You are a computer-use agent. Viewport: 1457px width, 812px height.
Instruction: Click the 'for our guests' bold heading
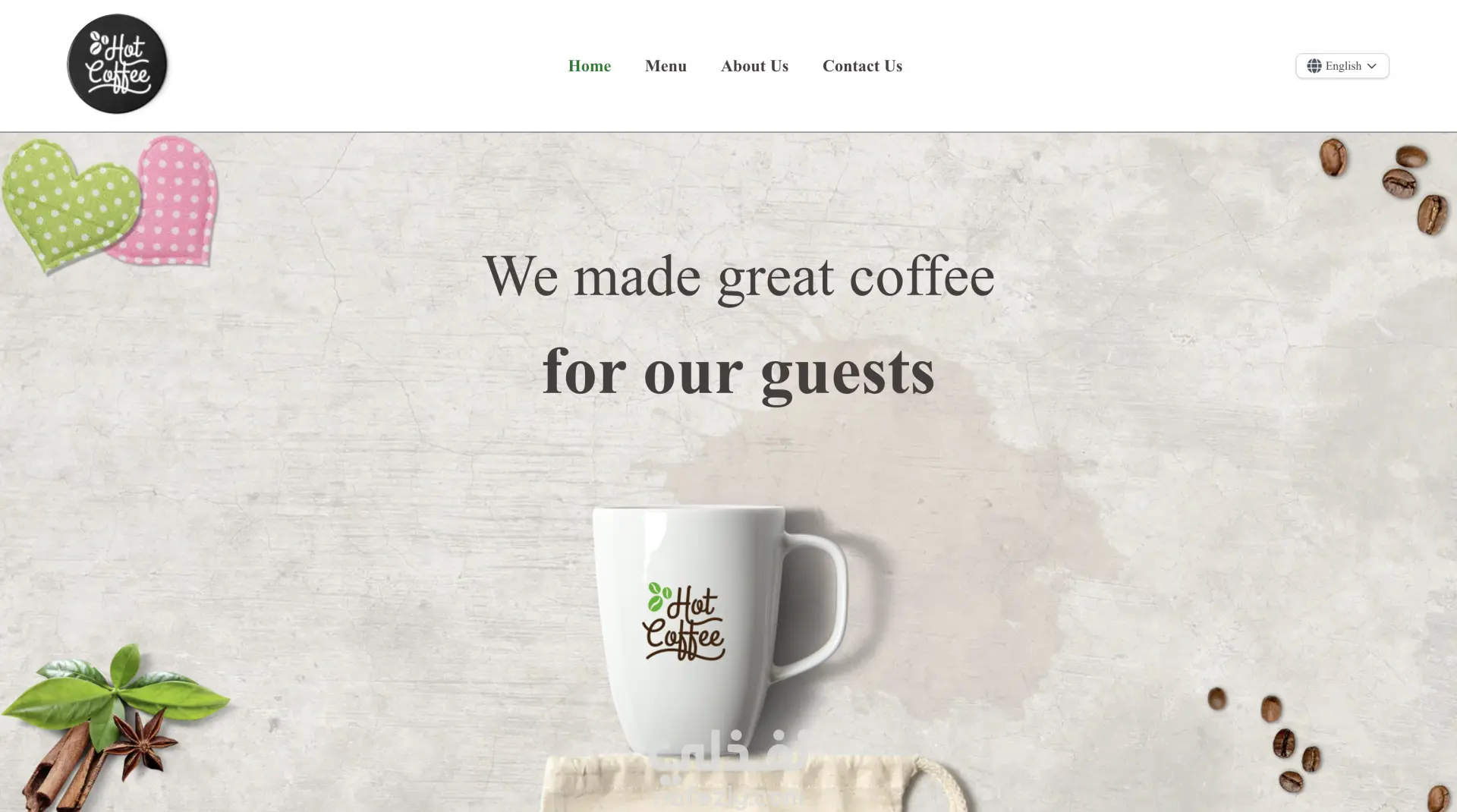(738, 373)
